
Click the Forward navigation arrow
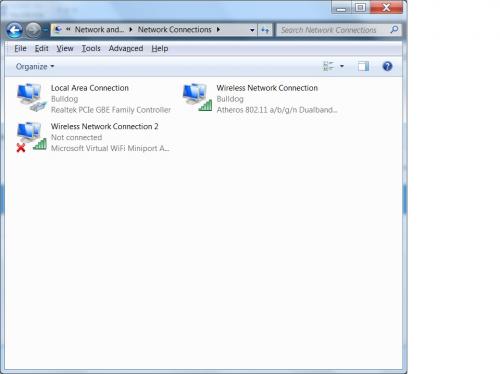(x=33, y=30)
